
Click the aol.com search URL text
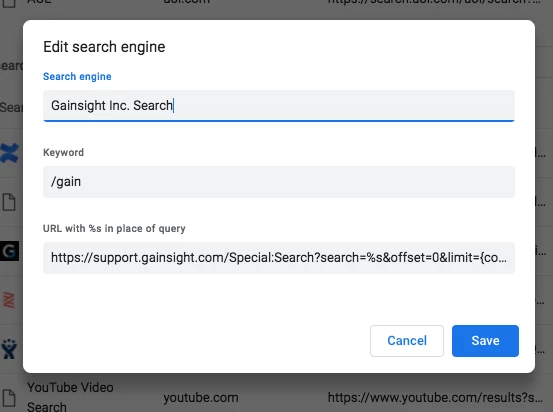click(434, 2)
